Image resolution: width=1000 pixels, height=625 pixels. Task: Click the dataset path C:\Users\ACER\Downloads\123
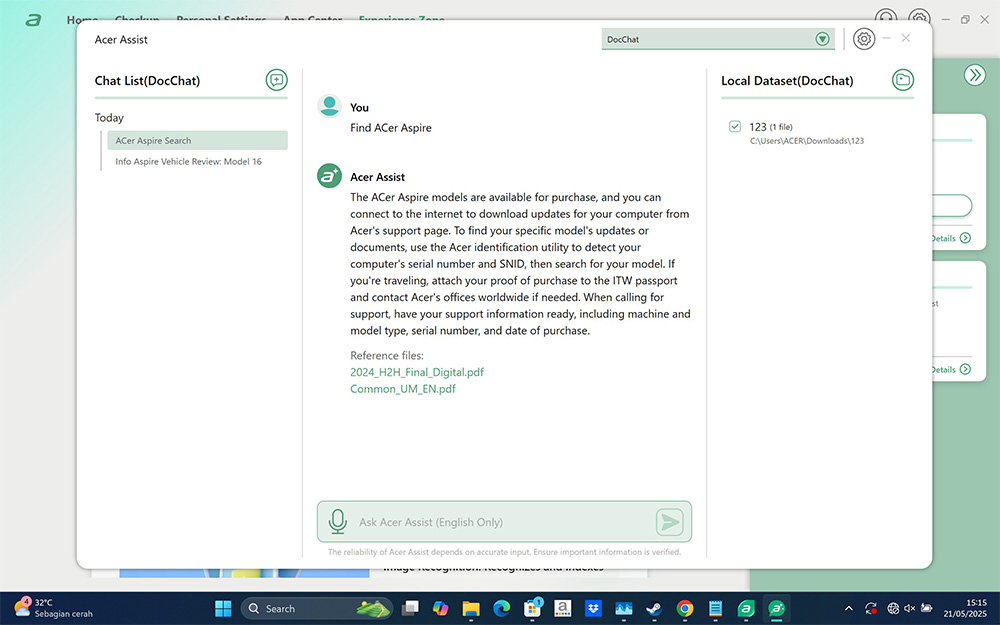pyautogui.click(x=807, y=140)
